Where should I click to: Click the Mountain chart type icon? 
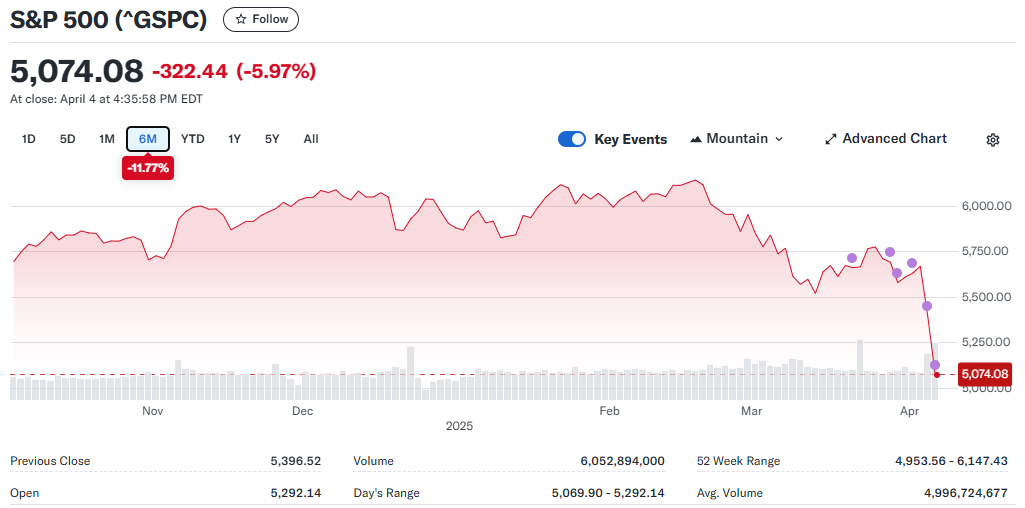pos(696,139)
